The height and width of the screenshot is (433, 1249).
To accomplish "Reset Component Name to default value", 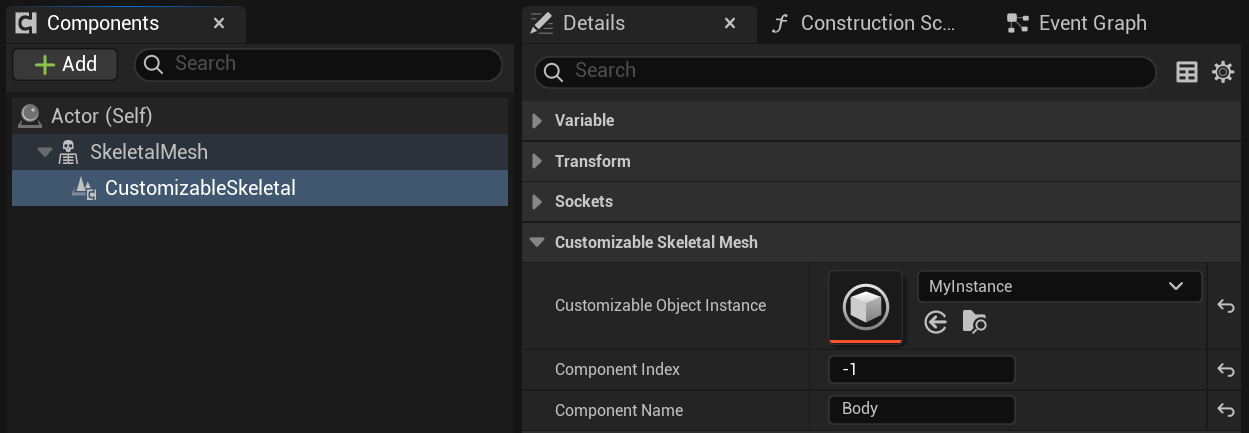I will coord(1226,410).
